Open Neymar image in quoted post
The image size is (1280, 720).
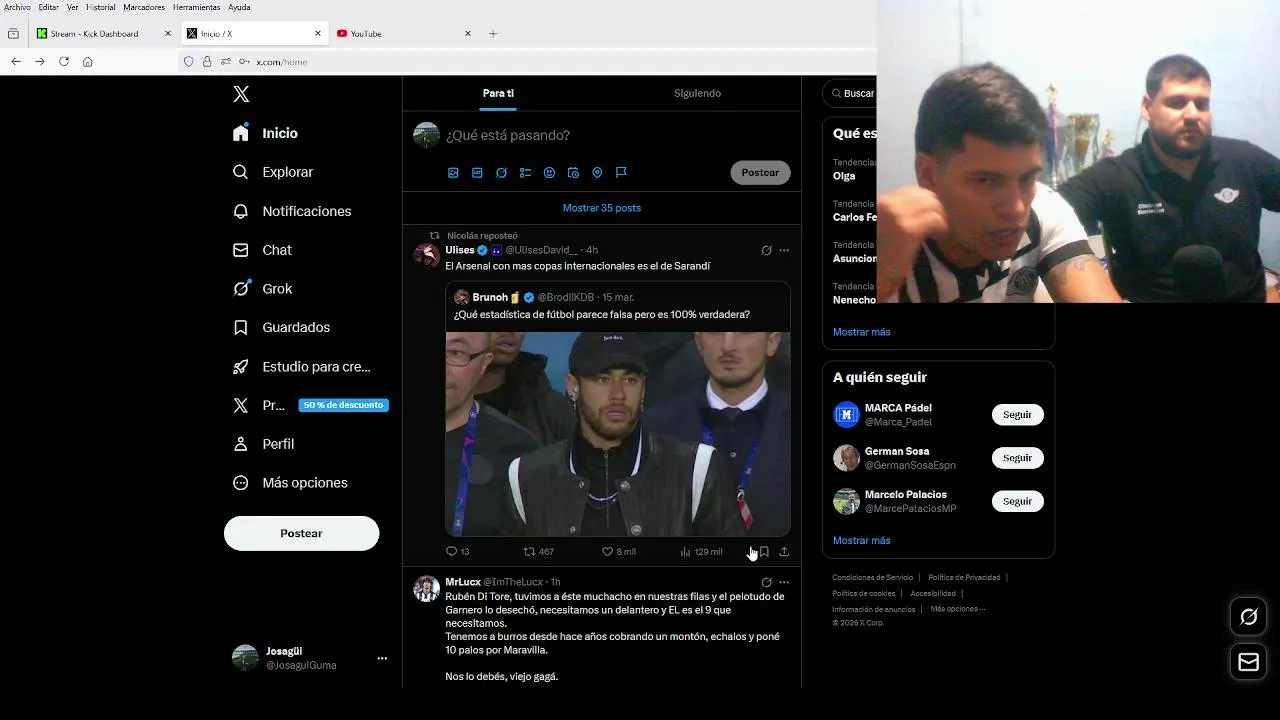point(618,434)
